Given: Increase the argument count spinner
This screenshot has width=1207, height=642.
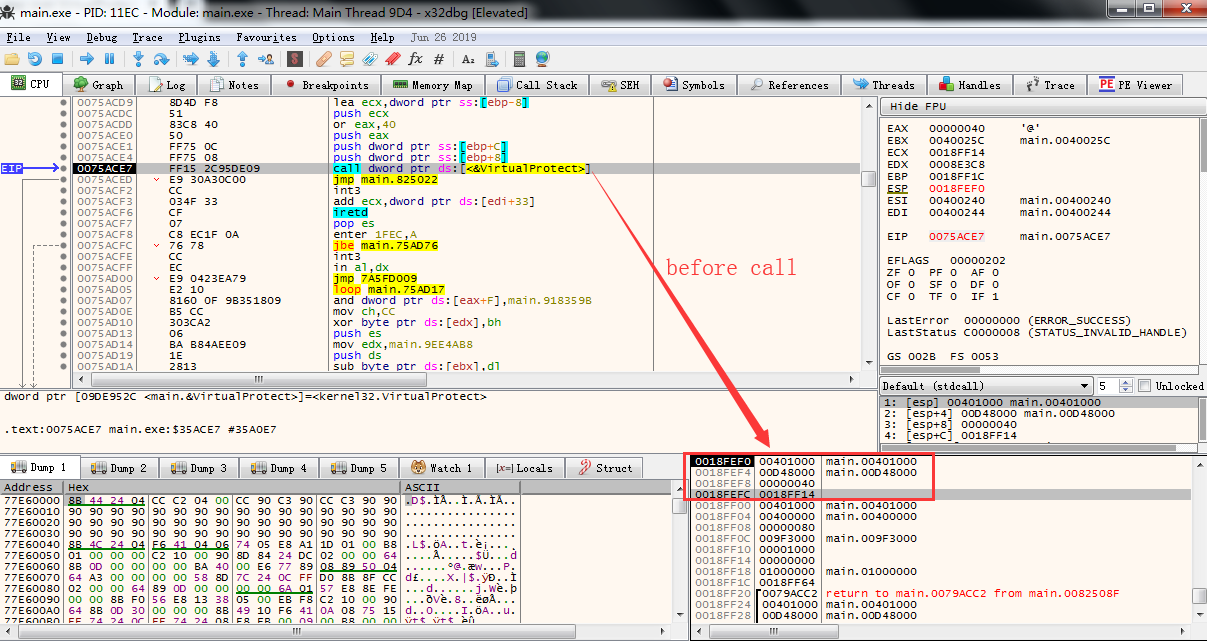Looking at the screenshot, I should [1128, 382].
